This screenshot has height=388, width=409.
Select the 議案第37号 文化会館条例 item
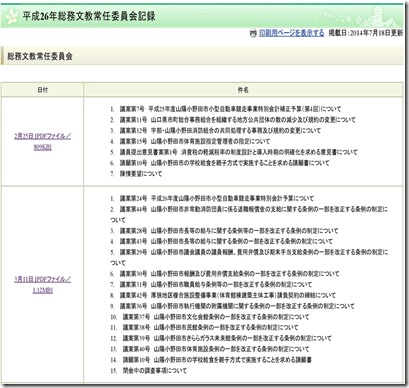pos(216,317)
